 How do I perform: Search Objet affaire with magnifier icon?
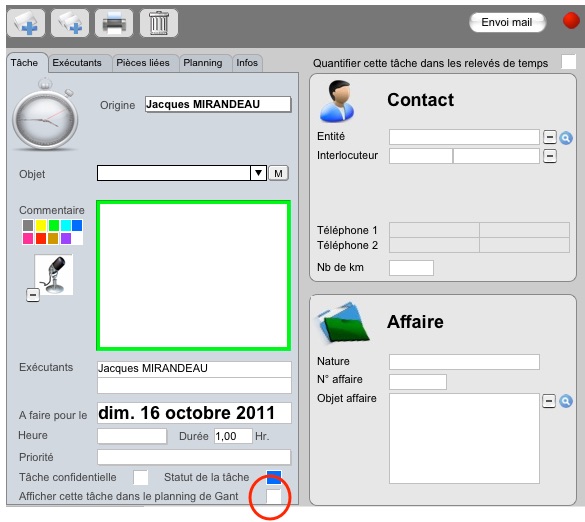tap(566, 401)
